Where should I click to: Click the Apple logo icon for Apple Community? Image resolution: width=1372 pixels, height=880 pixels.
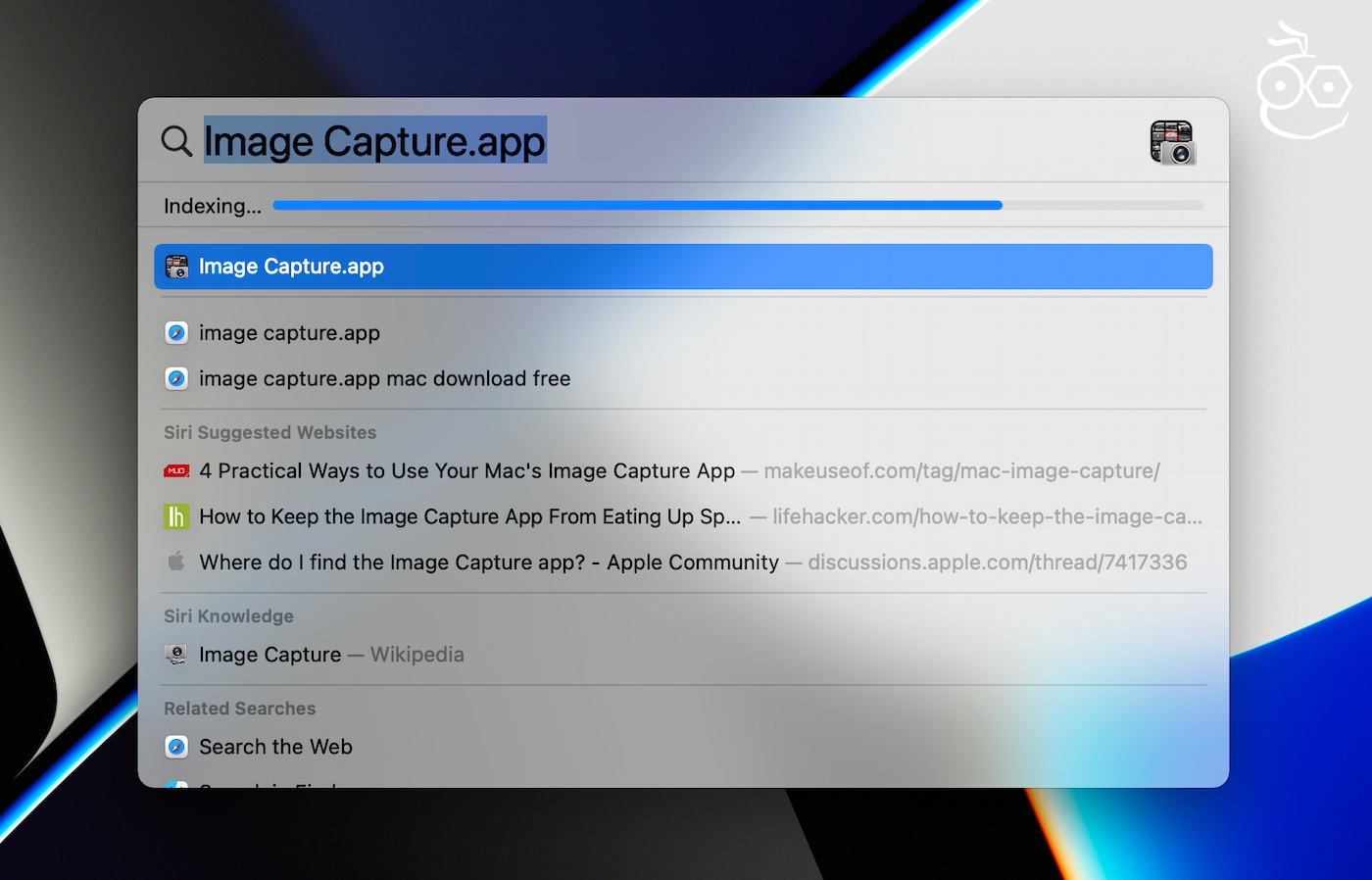pos(176,562)
